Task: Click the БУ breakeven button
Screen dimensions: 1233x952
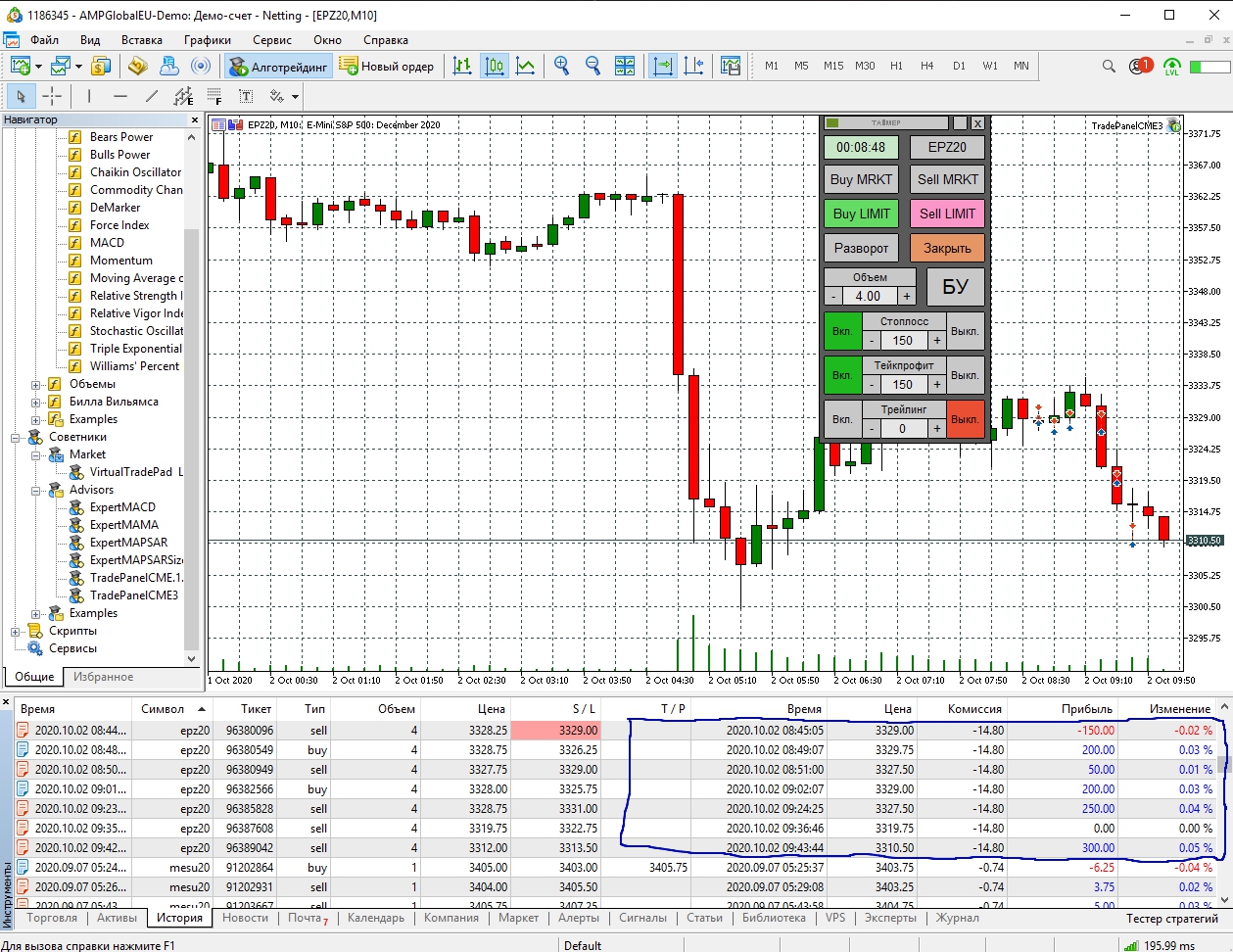Action: tap(955, 287)
